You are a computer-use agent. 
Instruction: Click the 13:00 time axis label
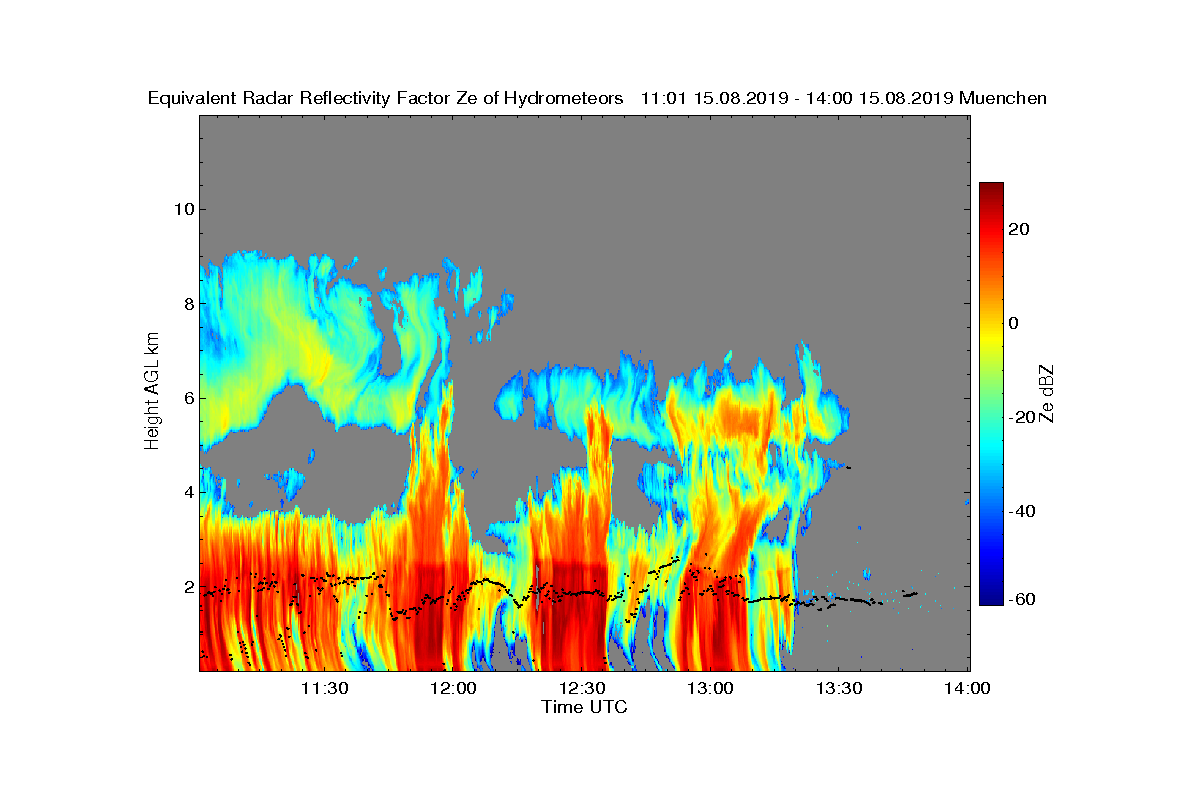[713, 689]
